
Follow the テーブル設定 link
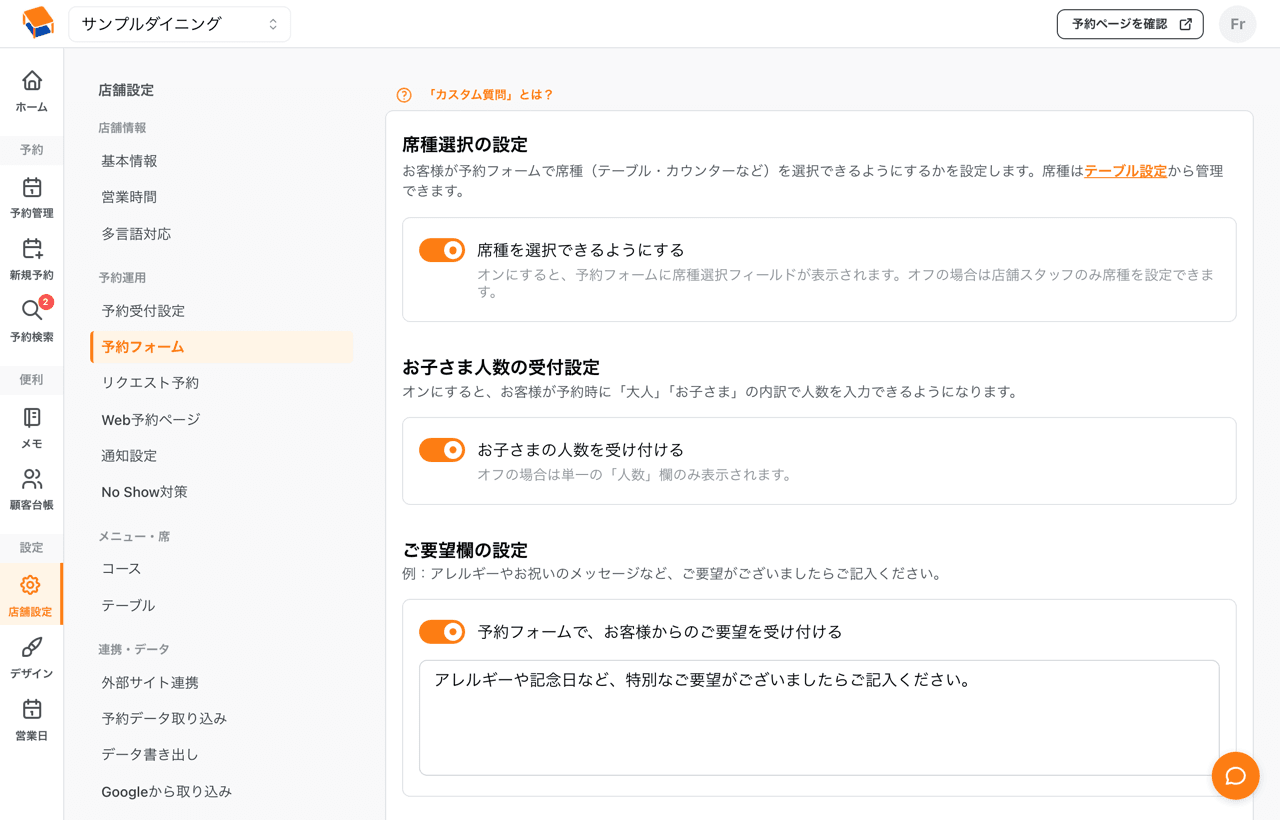(x=1125, y=171)
